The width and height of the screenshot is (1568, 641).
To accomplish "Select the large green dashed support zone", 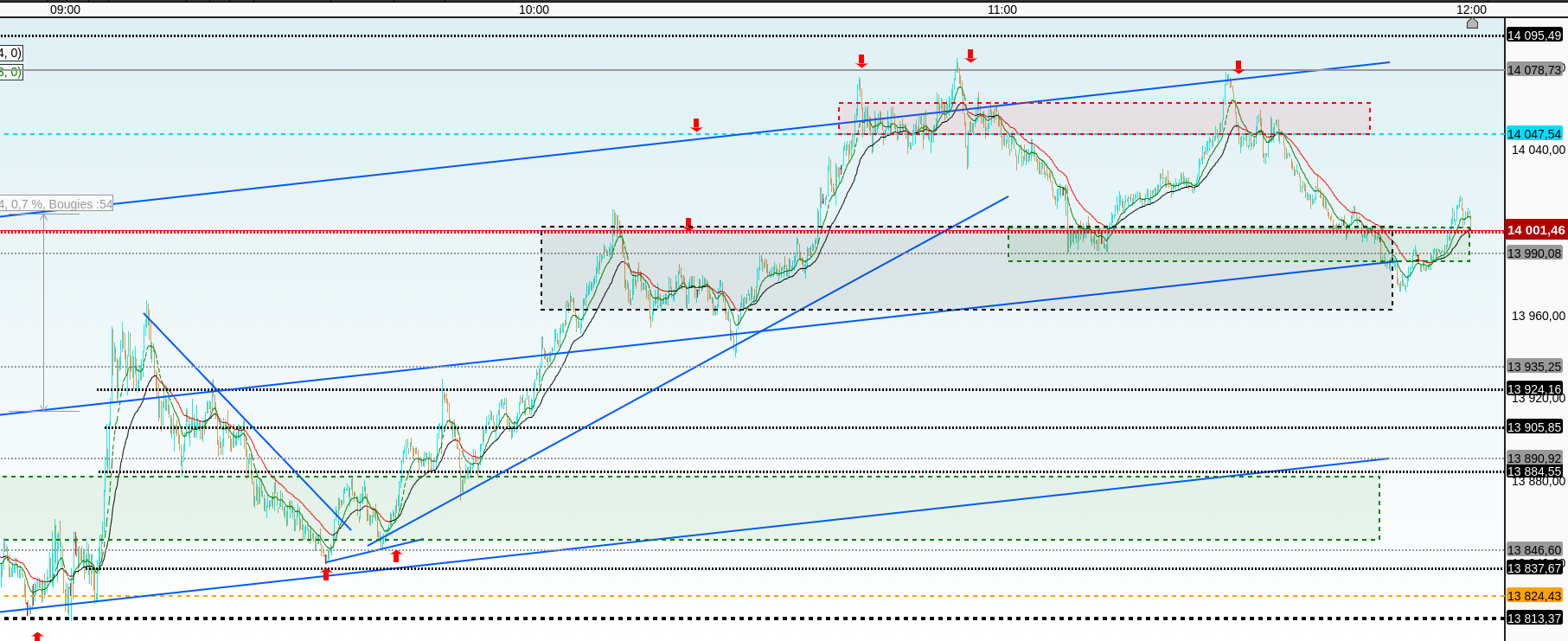I will 689,509.
